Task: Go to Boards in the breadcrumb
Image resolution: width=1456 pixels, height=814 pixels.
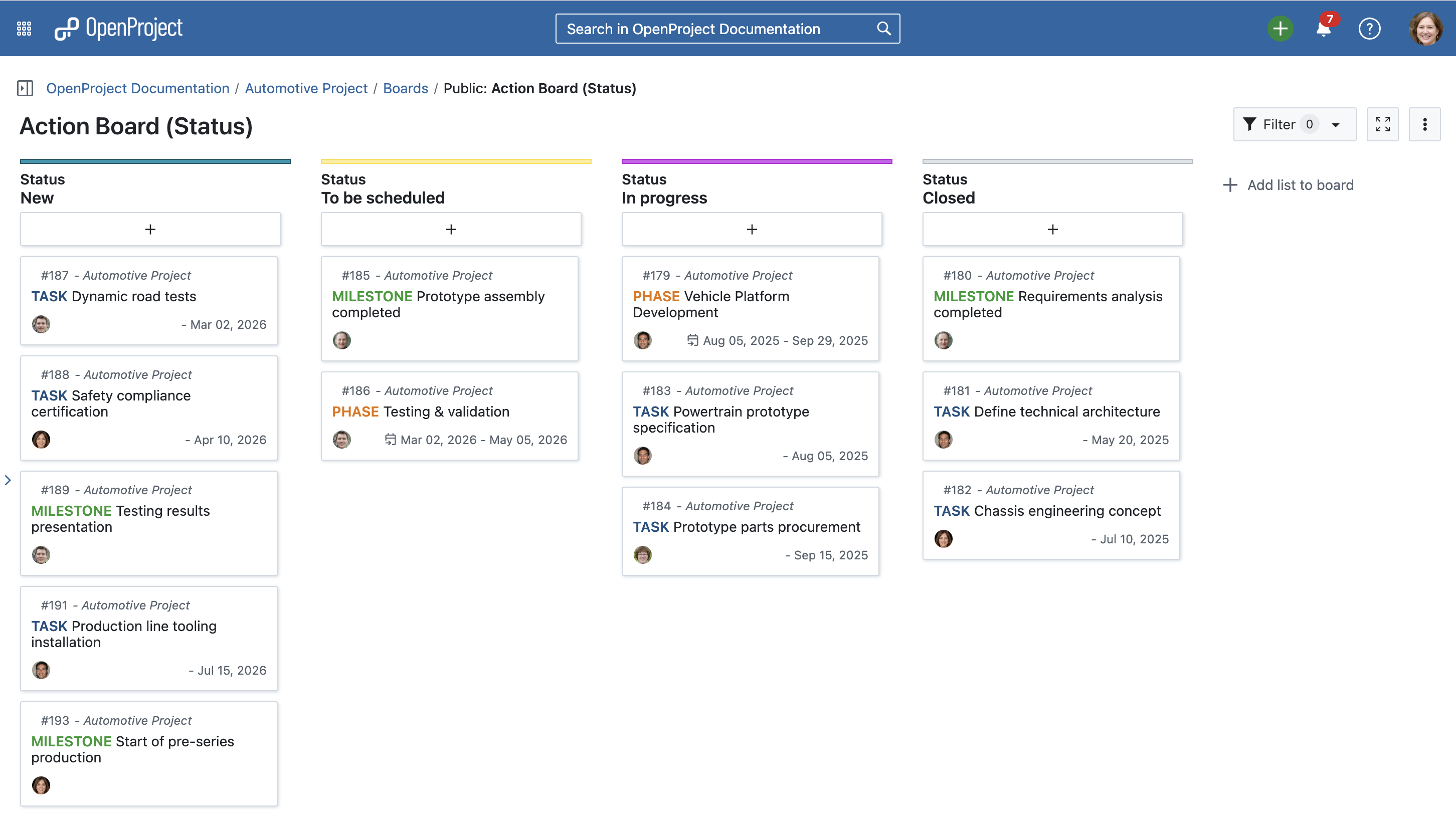Action: pos(405,88)
